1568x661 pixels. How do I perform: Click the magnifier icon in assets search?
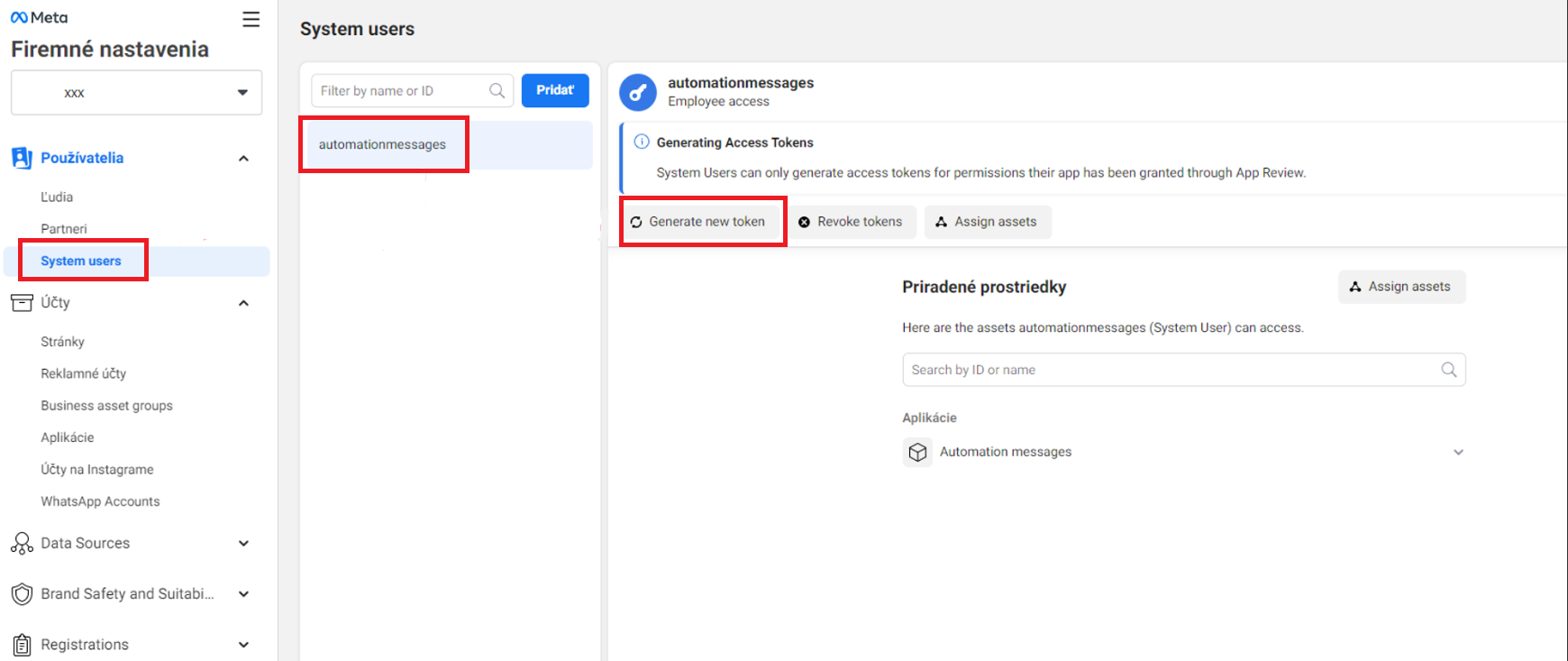point(1448,370)
